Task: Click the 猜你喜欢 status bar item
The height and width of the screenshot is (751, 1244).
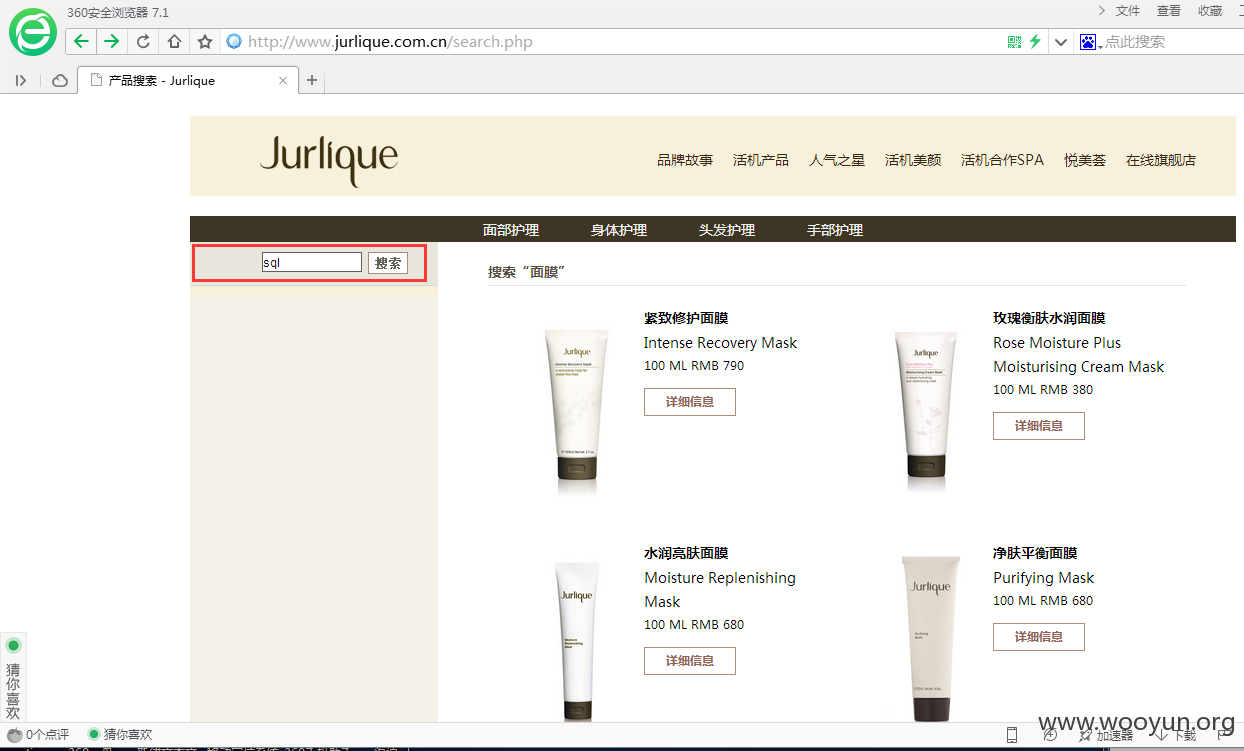Action: 120,735
